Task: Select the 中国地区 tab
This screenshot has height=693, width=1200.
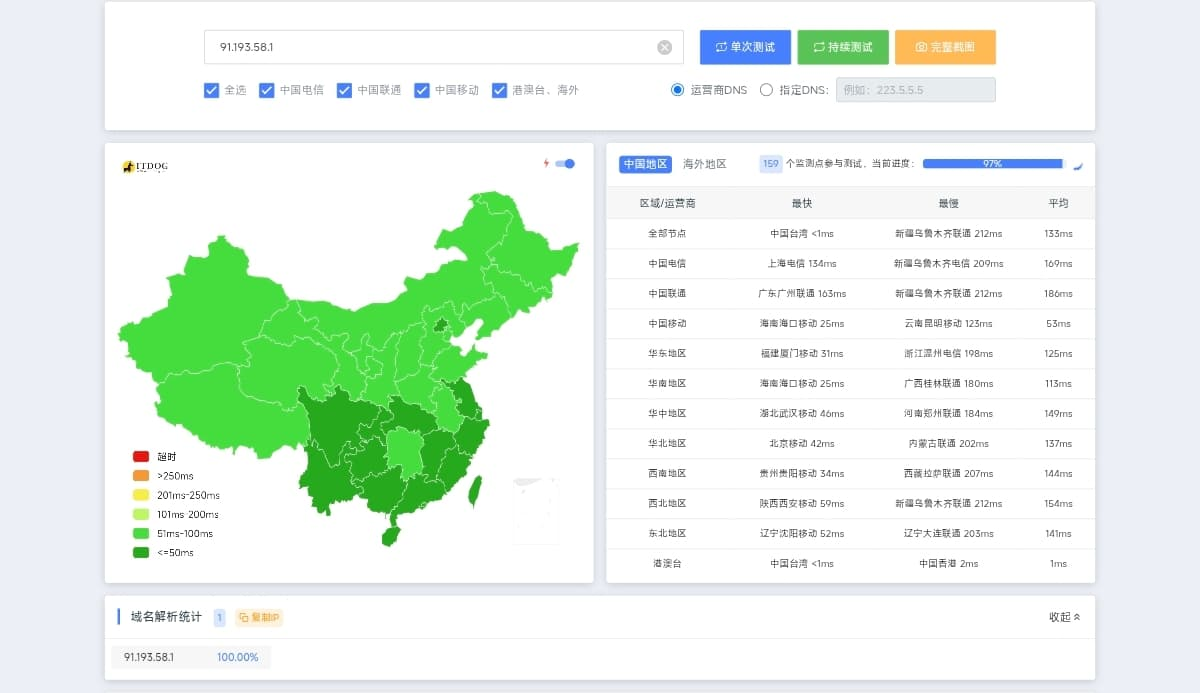Action: point(644,164)
